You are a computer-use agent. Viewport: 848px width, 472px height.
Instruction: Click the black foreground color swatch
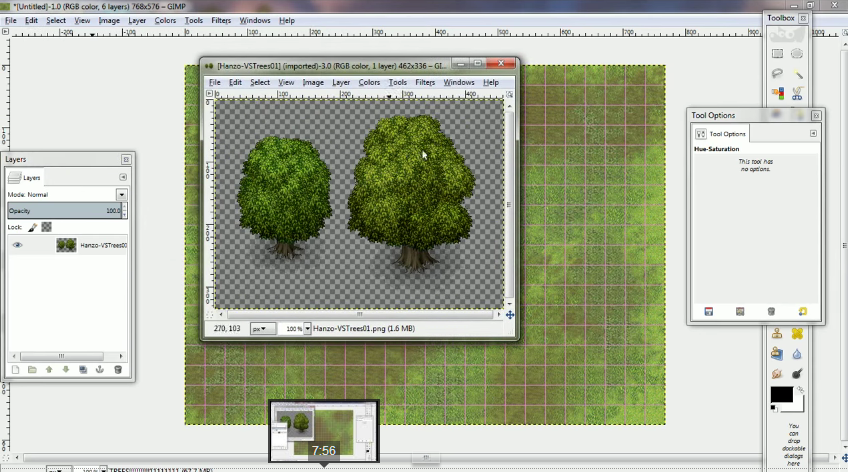pyautogui.click(x=781, y=394)
